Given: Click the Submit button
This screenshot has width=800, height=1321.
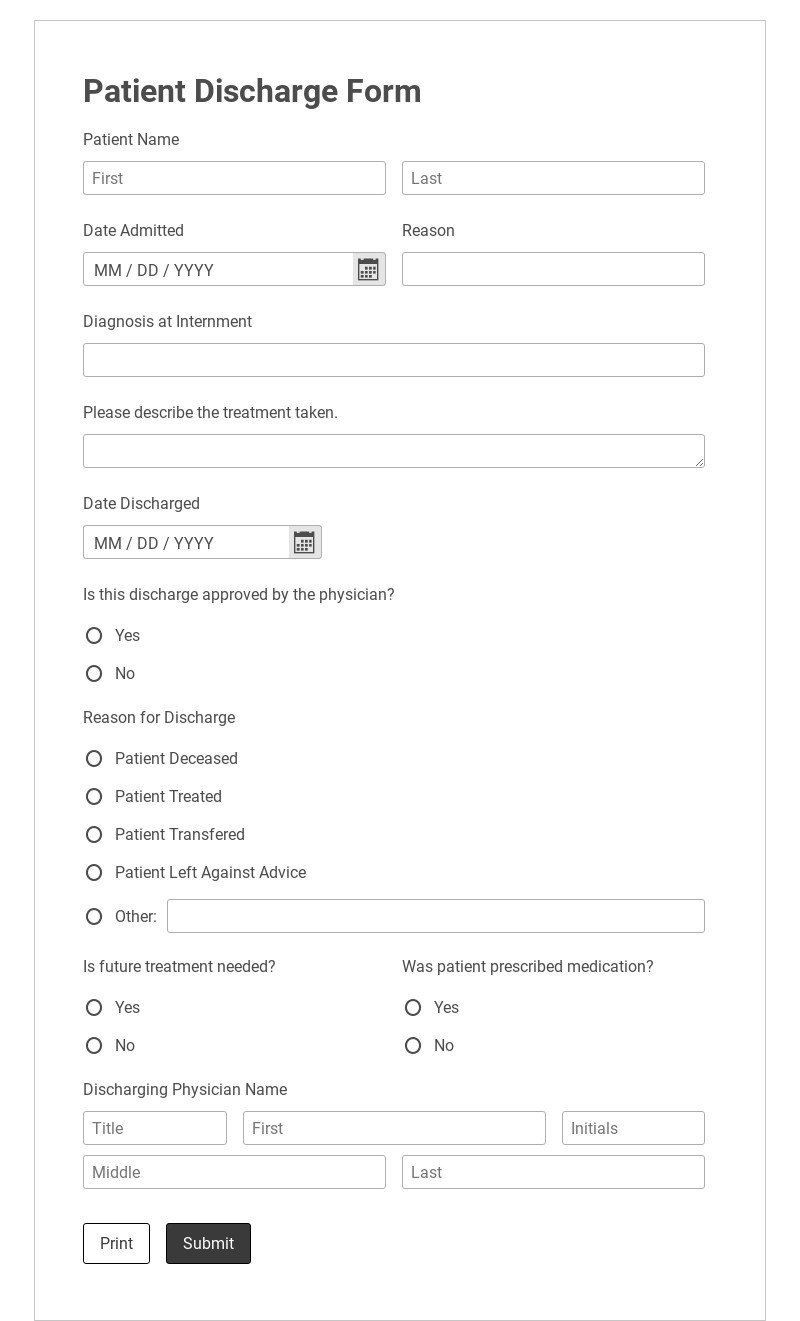Looking at the screenshot, I should pyautogui.click(x=208, y=1243).
